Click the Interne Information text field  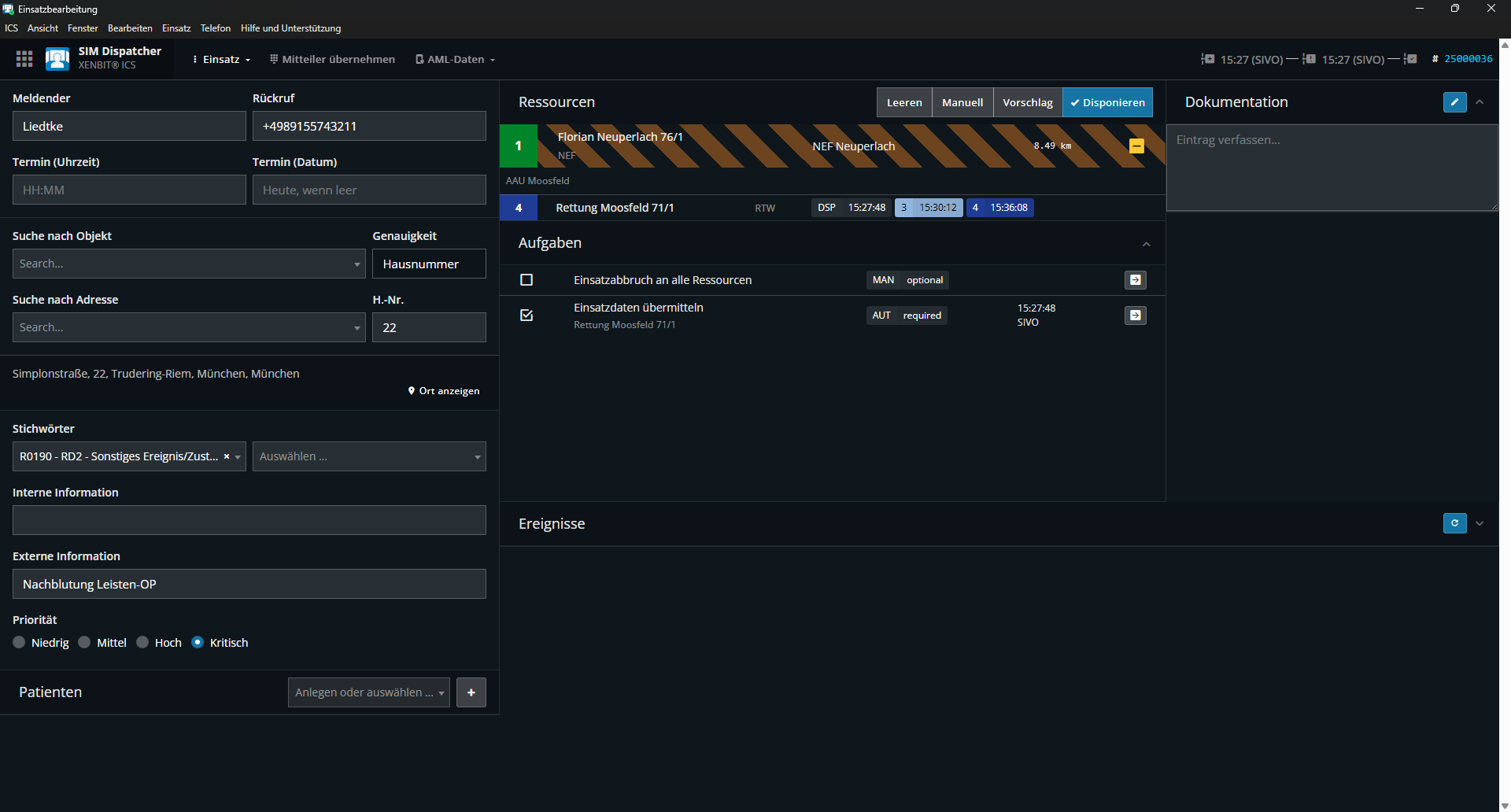coord(249,520)
